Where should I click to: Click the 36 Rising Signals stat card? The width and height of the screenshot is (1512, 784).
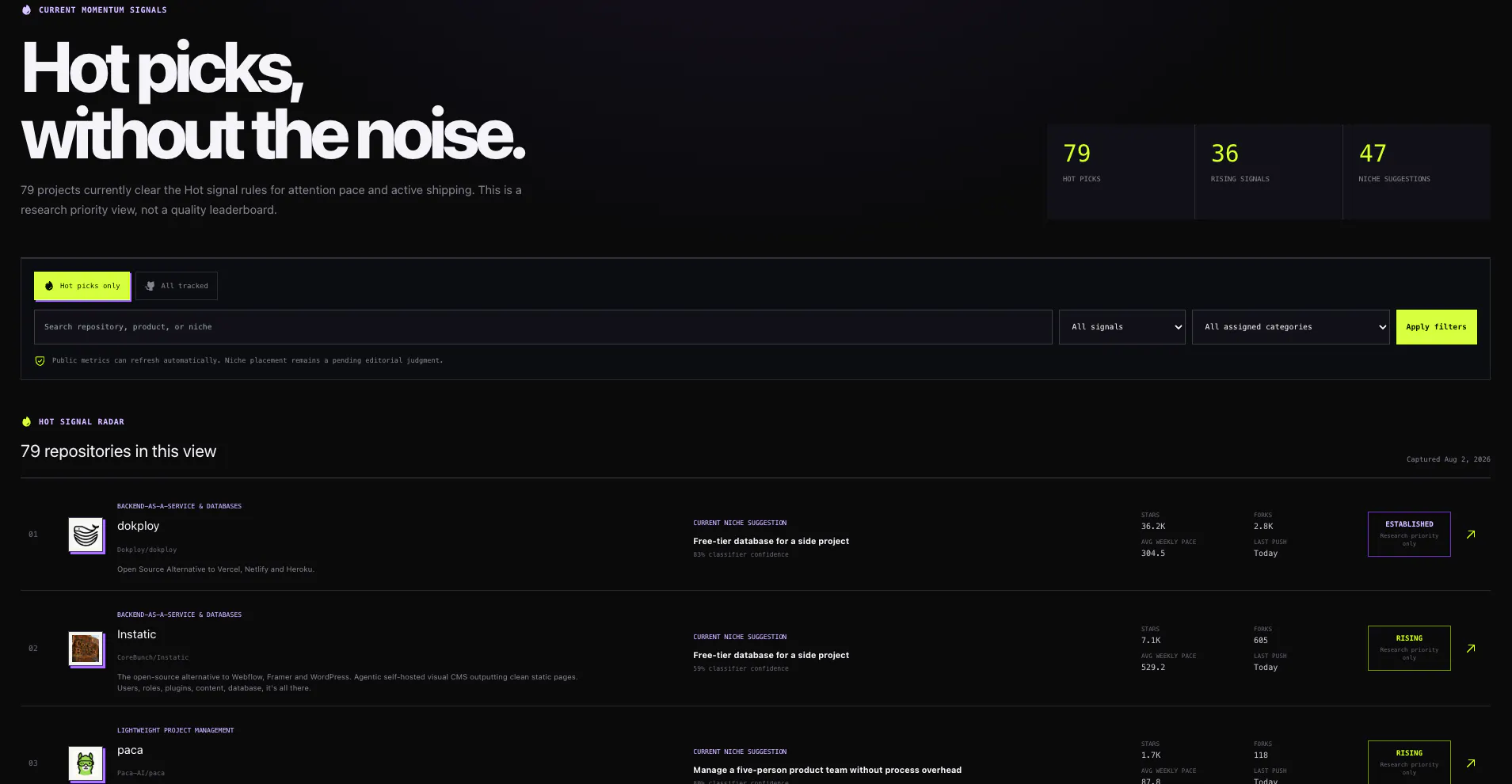[x=1269, y=171]
